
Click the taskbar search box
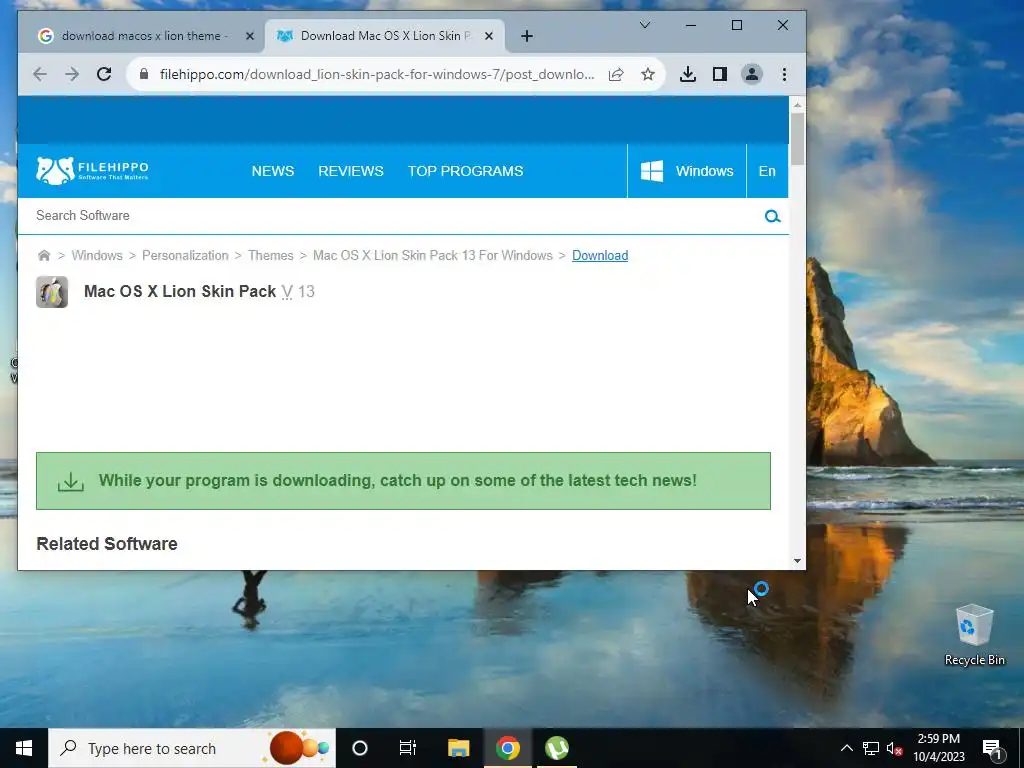[192, 748]
